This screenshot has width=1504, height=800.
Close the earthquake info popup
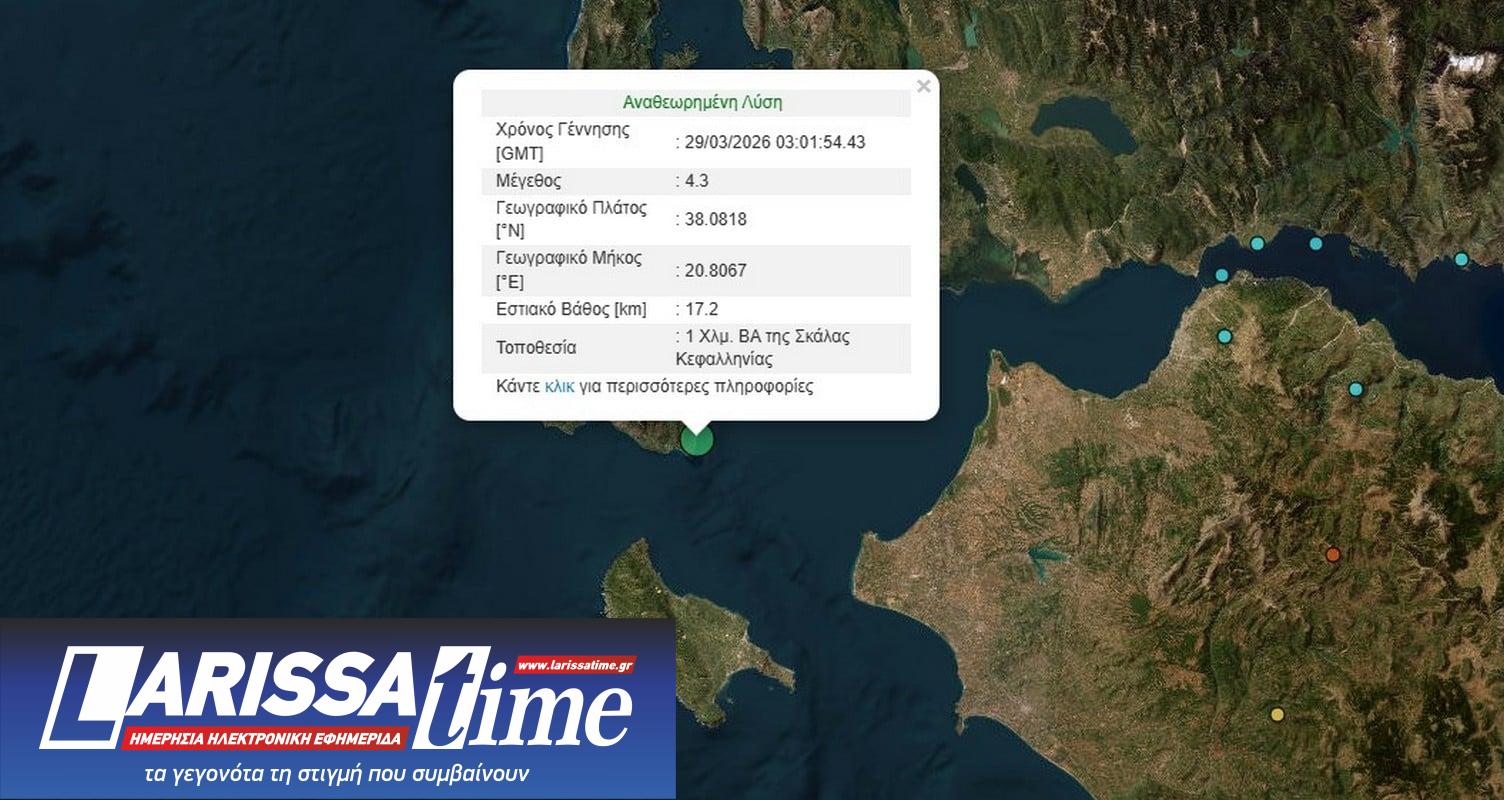[923, 87]
